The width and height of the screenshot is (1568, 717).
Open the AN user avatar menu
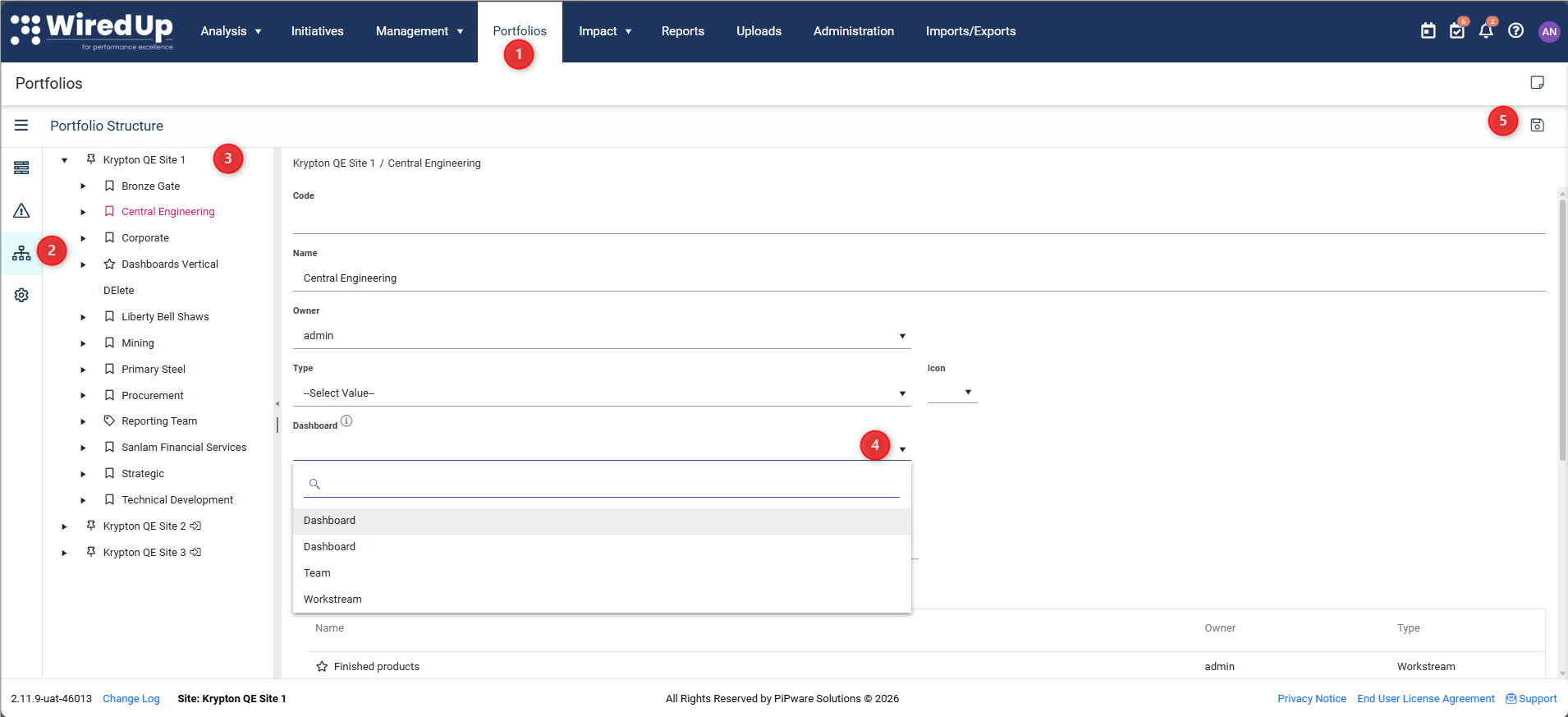point(1549,31)
